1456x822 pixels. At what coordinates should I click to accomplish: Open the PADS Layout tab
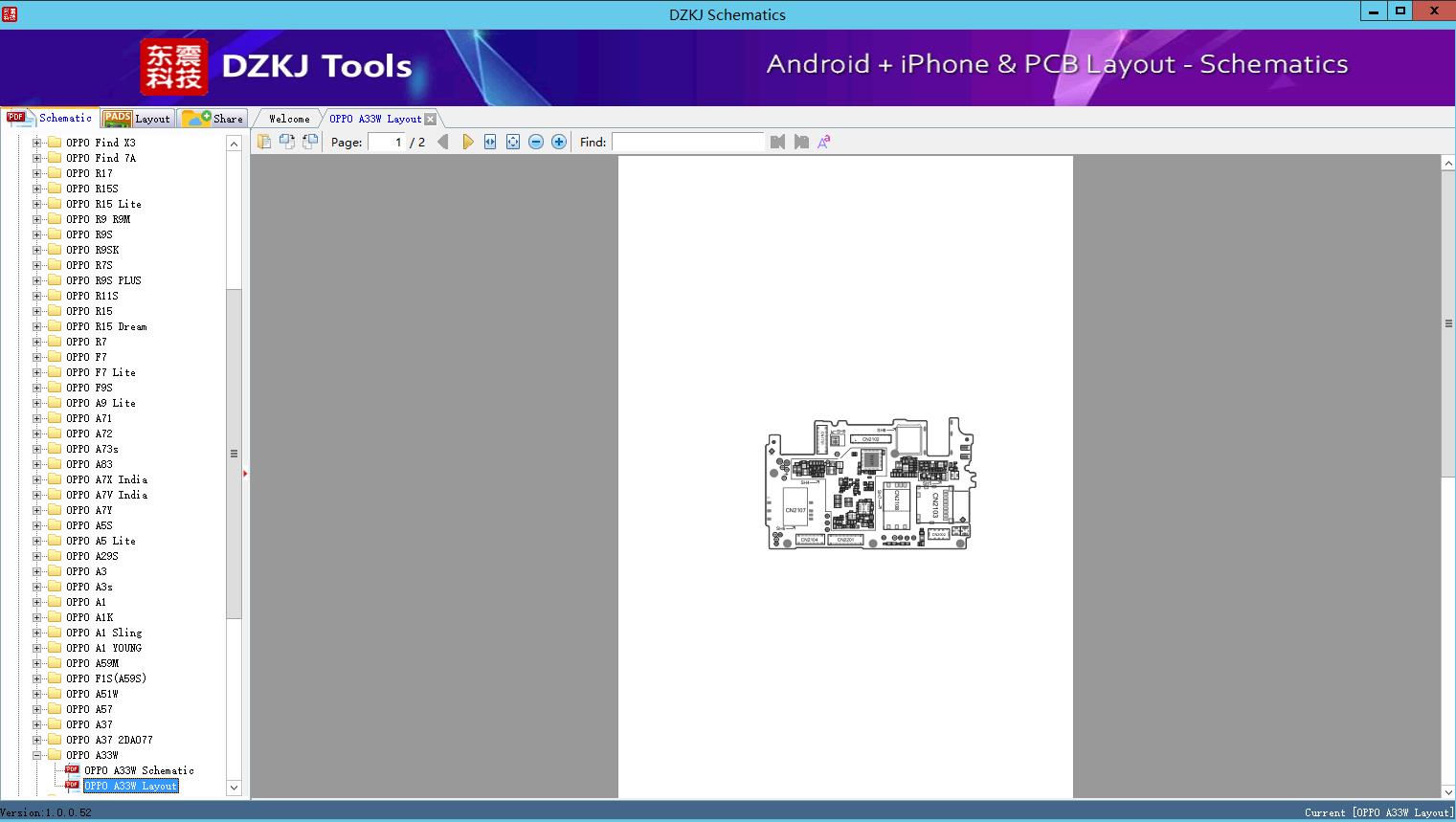137,119
